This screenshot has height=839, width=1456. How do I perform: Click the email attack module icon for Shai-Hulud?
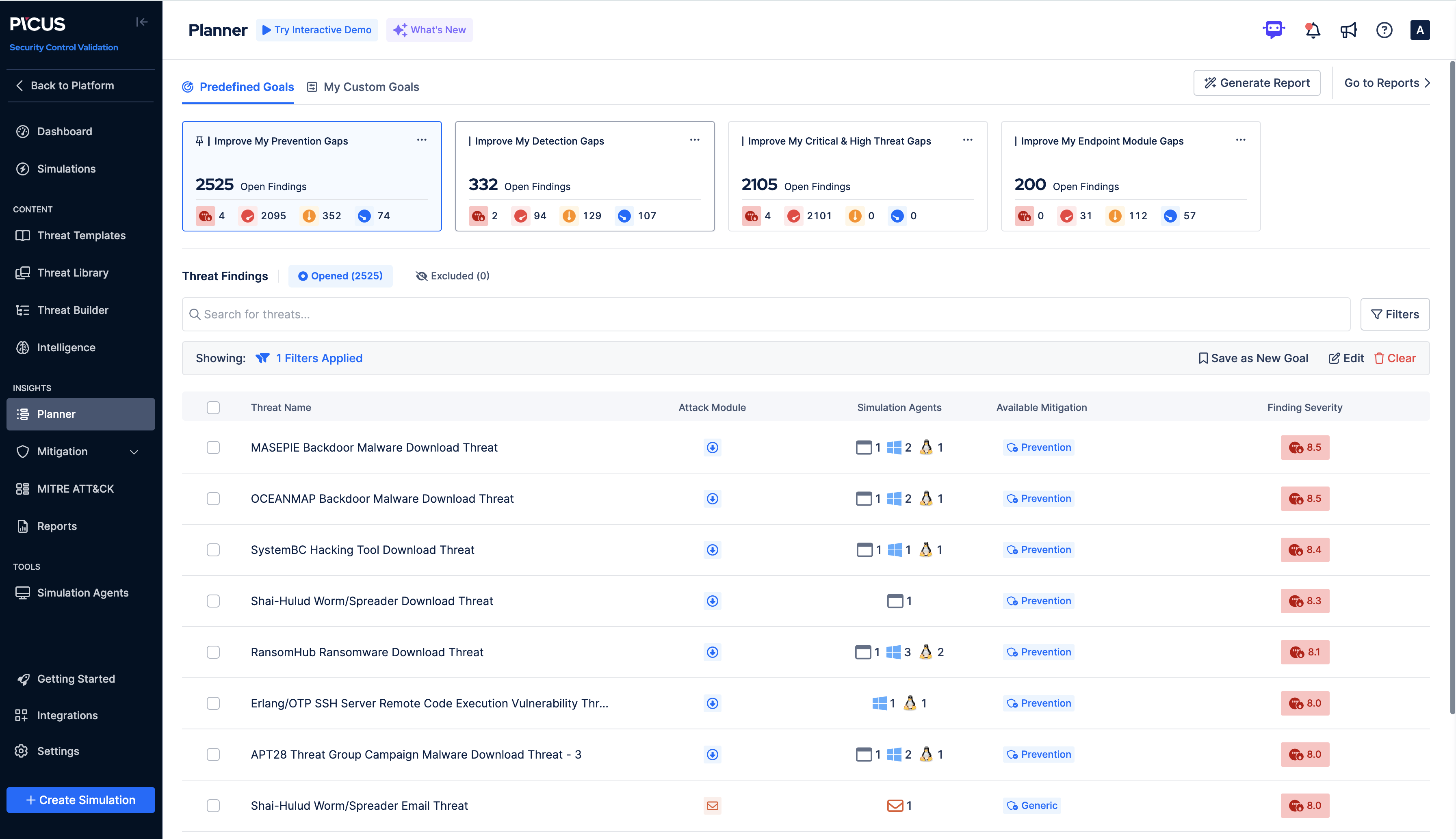pyautogui.click(x=713, y=806)
